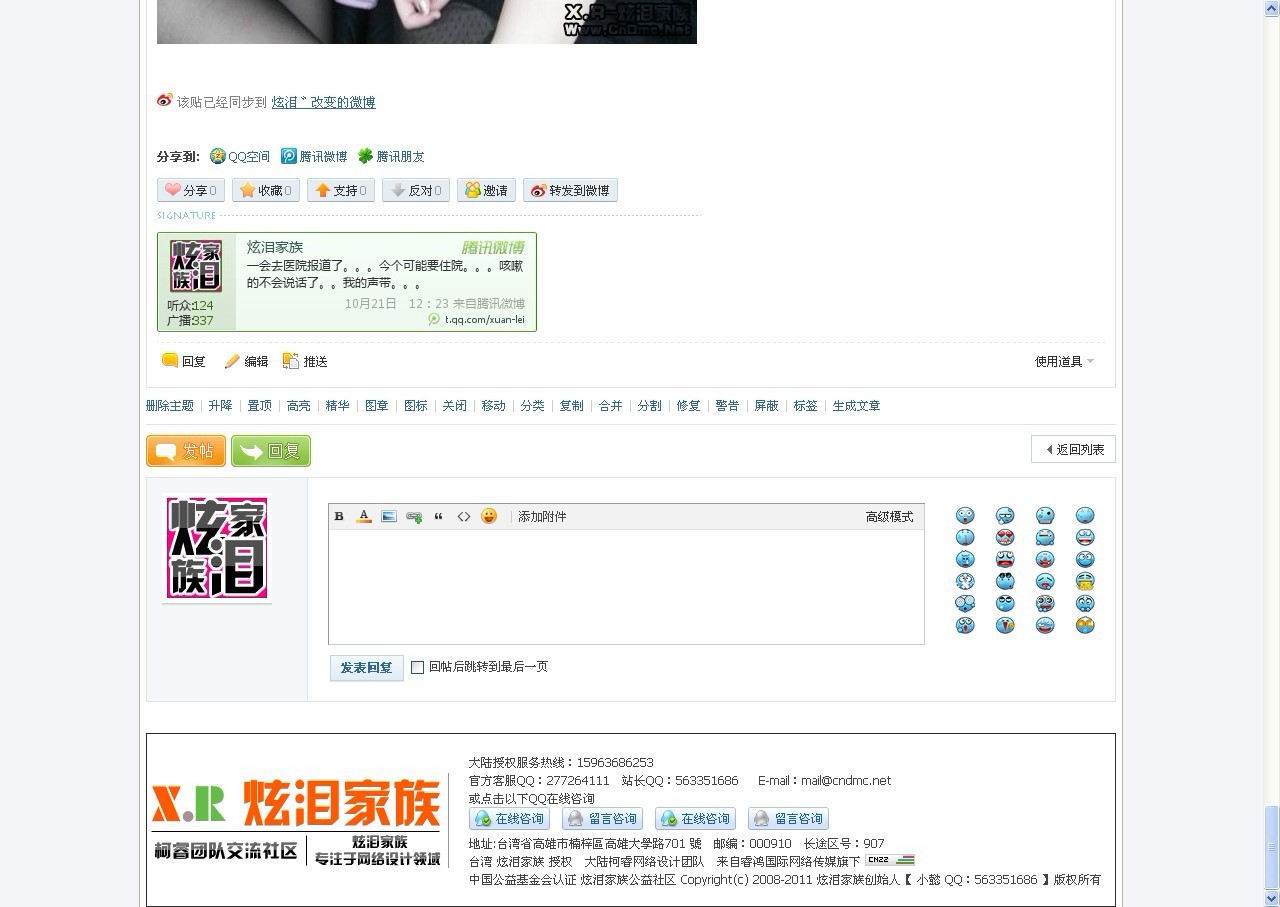Insert image via editor toolbar icon

click(x=389, y=517)
